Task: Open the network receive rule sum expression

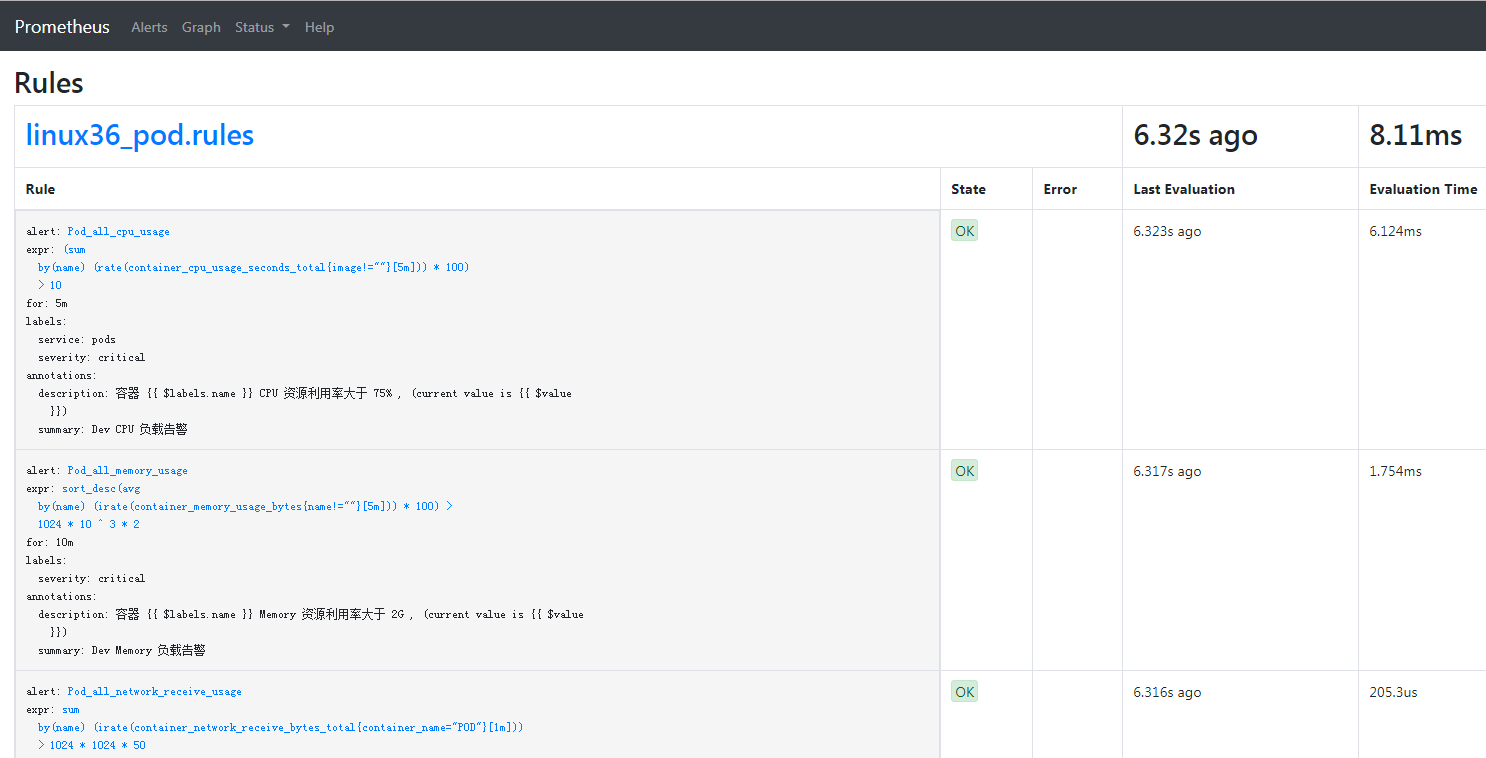Action: click(70, 709)
